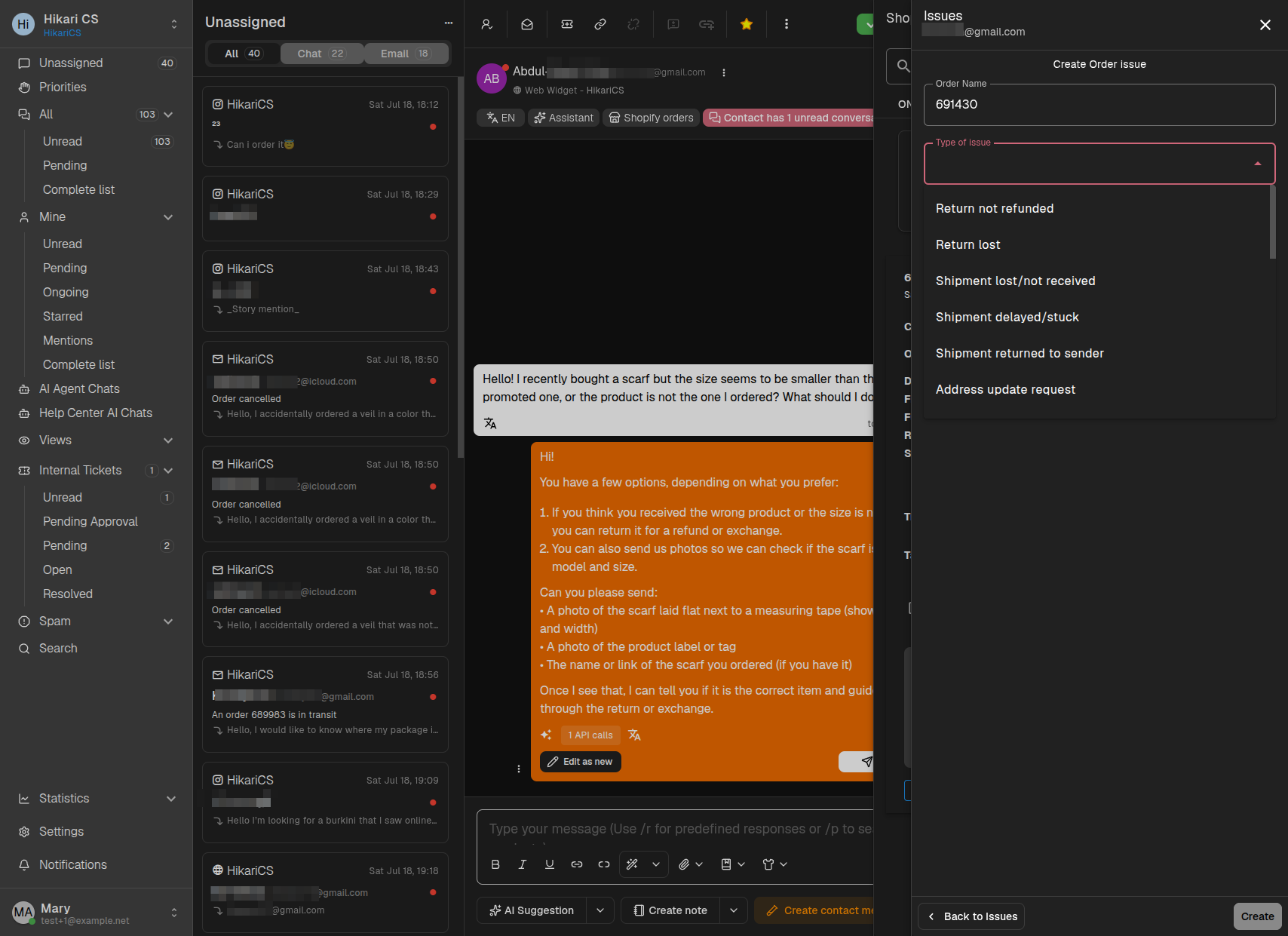Open conversation 'An order 689983 is in transit'
The height and width of the screenshot is (936, 1288).
point(325,704)
